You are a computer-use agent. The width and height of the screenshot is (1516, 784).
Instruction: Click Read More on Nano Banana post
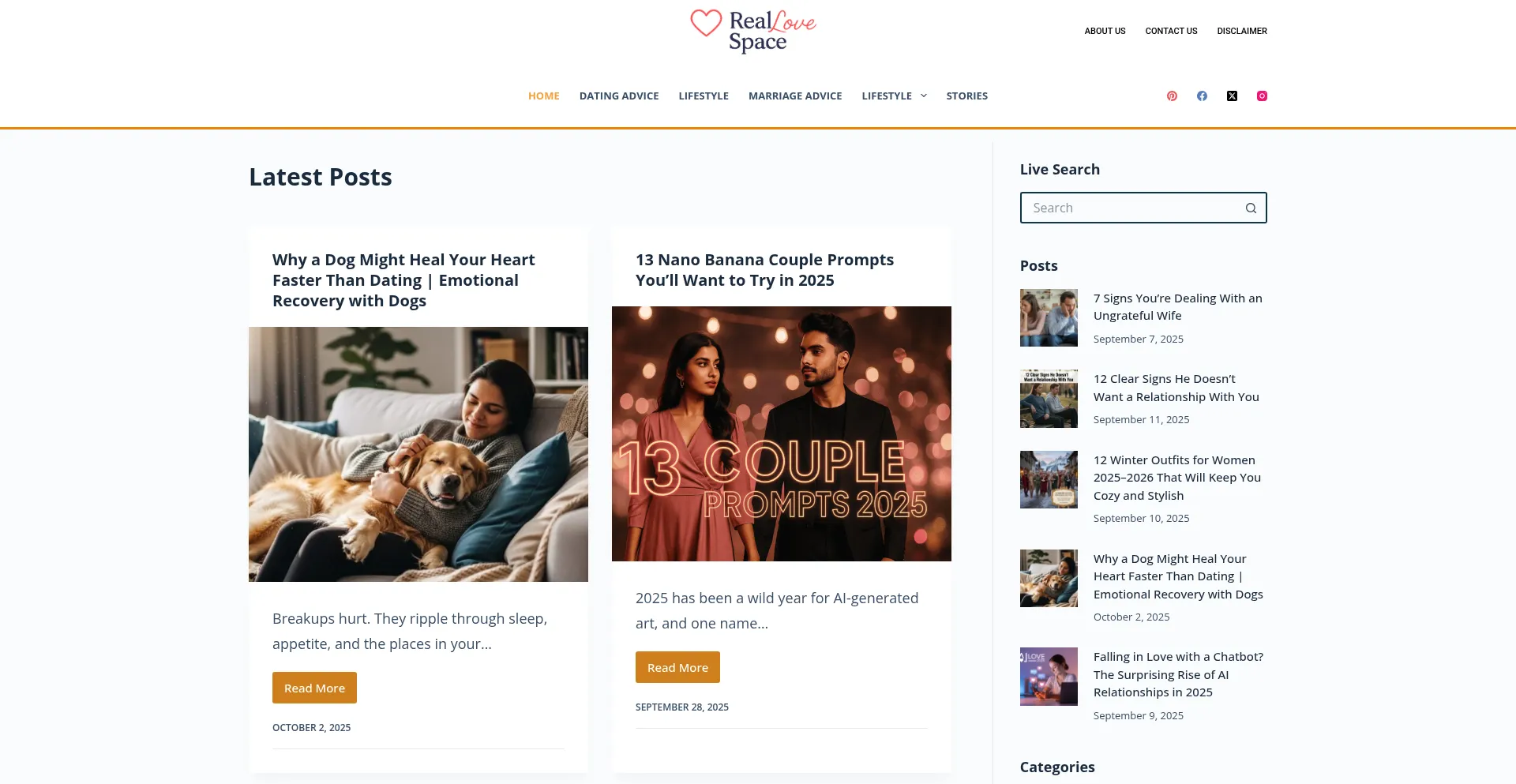(677, 667)
